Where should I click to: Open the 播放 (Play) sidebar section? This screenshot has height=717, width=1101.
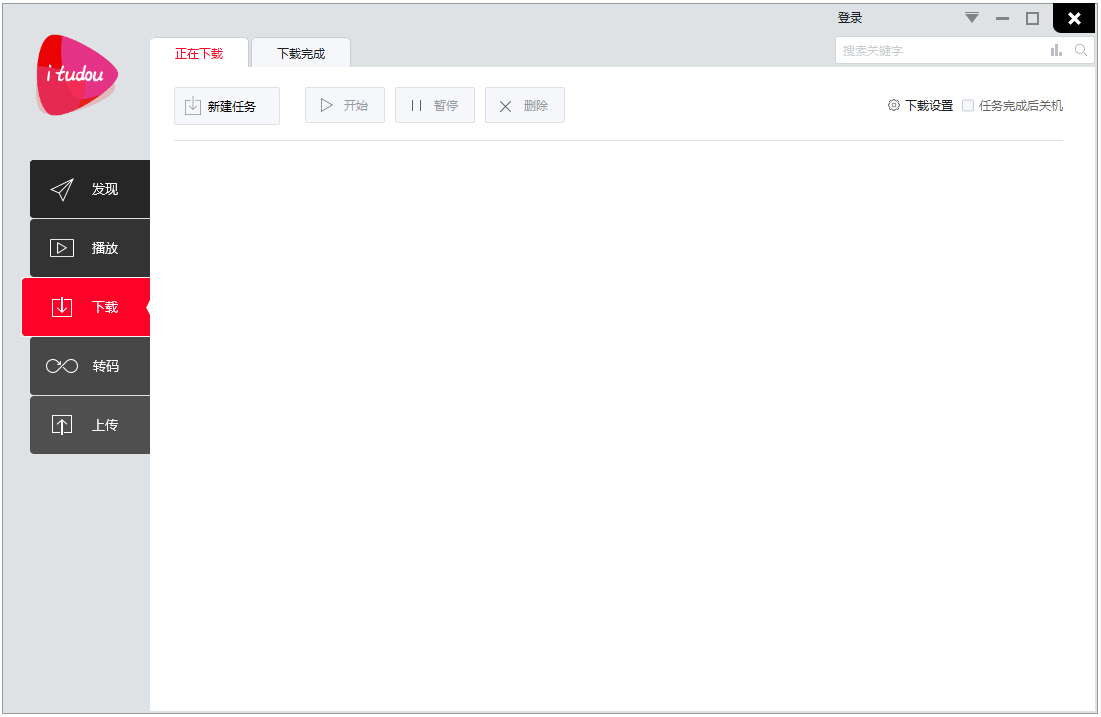90,248
